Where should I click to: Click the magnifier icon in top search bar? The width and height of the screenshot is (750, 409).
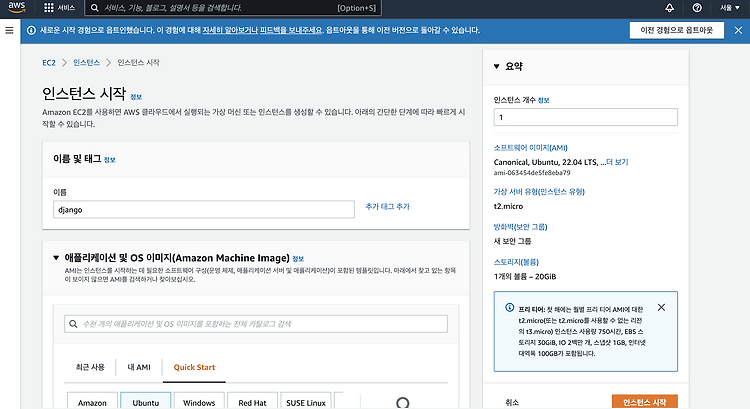pos(95,8)
